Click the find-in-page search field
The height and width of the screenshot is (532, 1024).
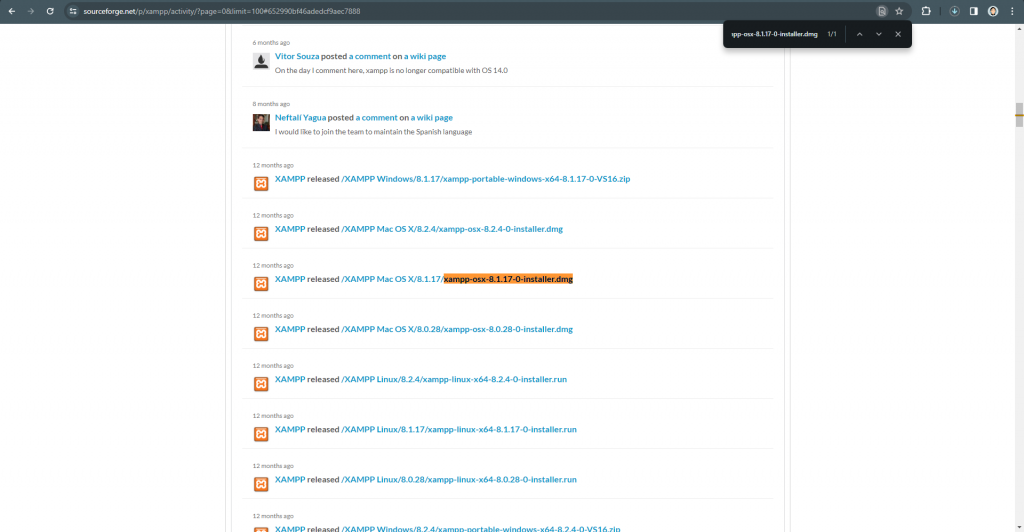click(775, 34)
